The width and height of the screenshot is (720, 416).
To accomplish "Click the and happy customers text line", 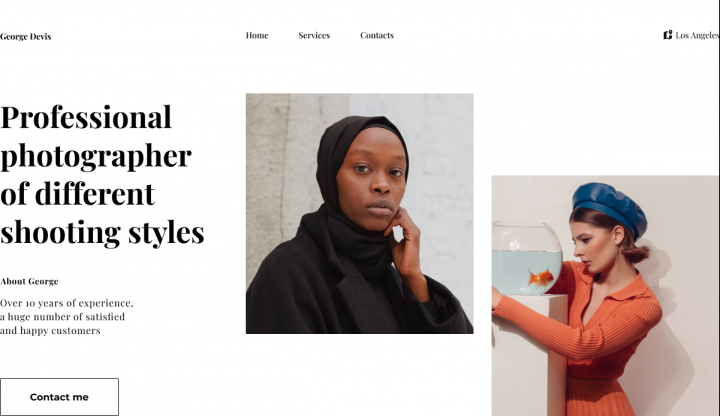I will tap(51, 331).
